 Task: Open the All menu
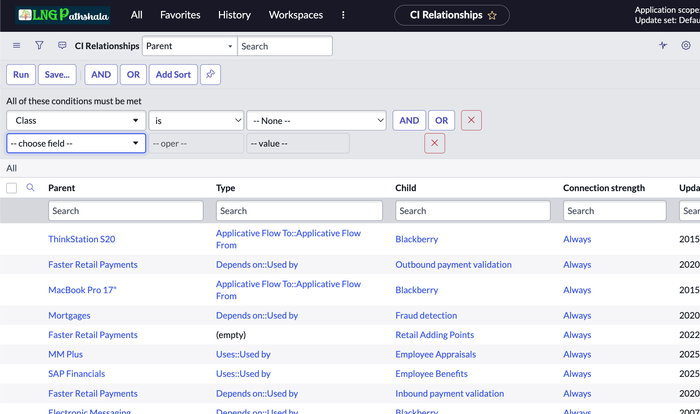click(137, 15)
